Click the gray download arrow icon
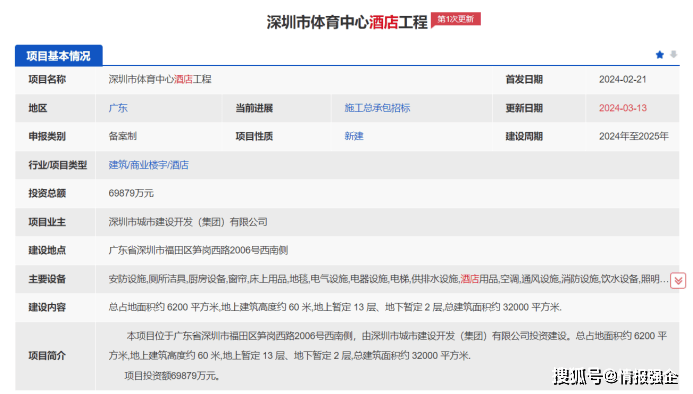The height and width of the screenshot is (394, 693). pos(673,54)
